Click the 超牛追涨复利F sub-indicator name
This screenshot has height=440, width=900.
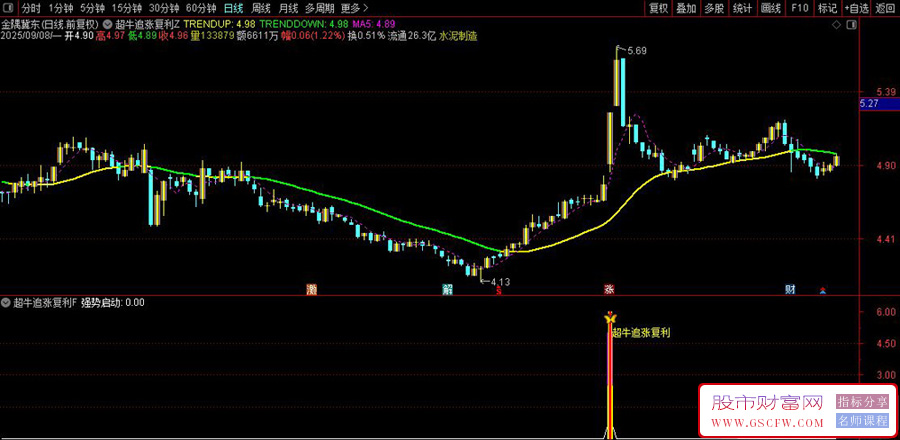pos(45,302)
